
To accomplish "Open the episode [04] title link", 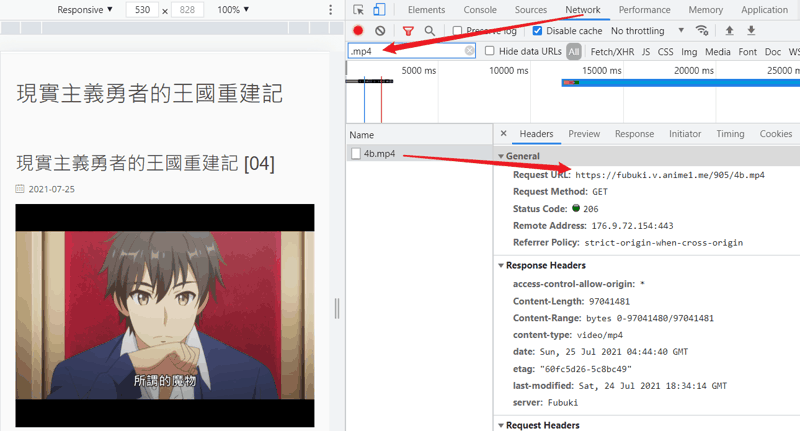I will 145,163.
